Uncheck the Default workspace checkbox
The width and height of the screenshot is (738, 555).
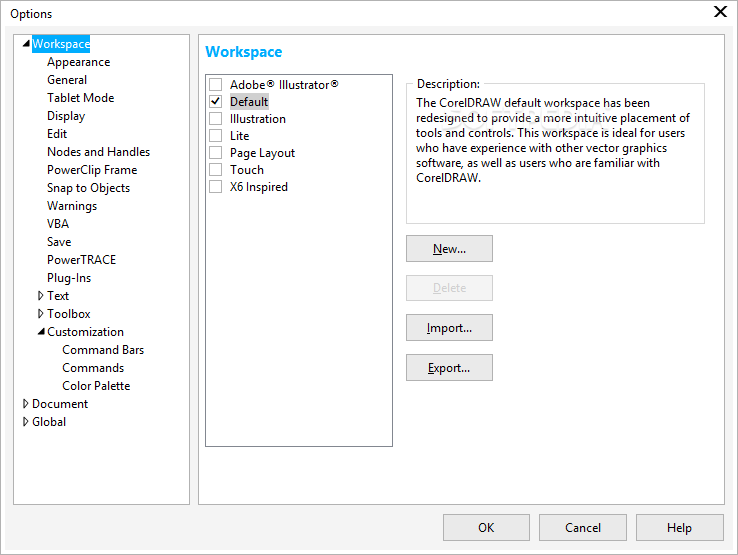216,102
